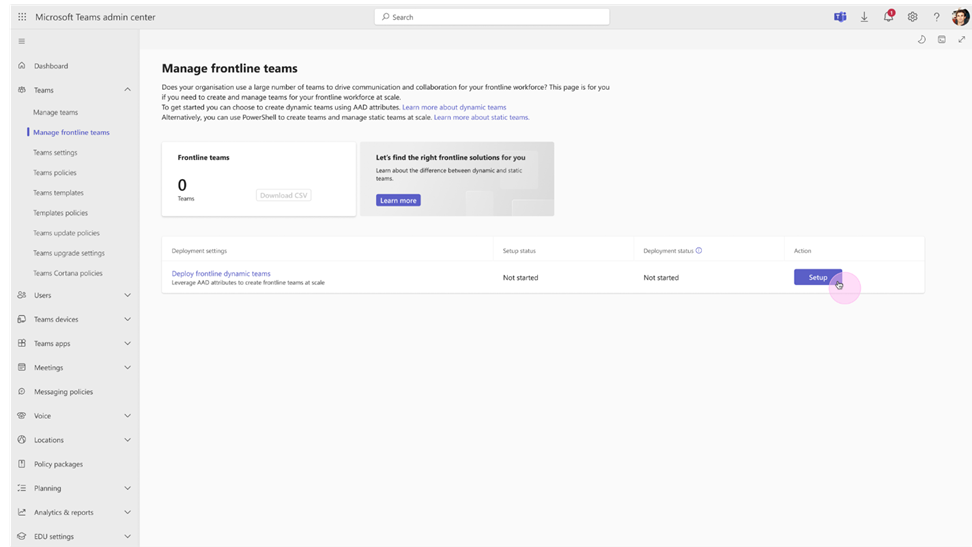Open Deploy frontline dynamic teams link
This screenshot has height=547, width=972.
coord(221,274)
